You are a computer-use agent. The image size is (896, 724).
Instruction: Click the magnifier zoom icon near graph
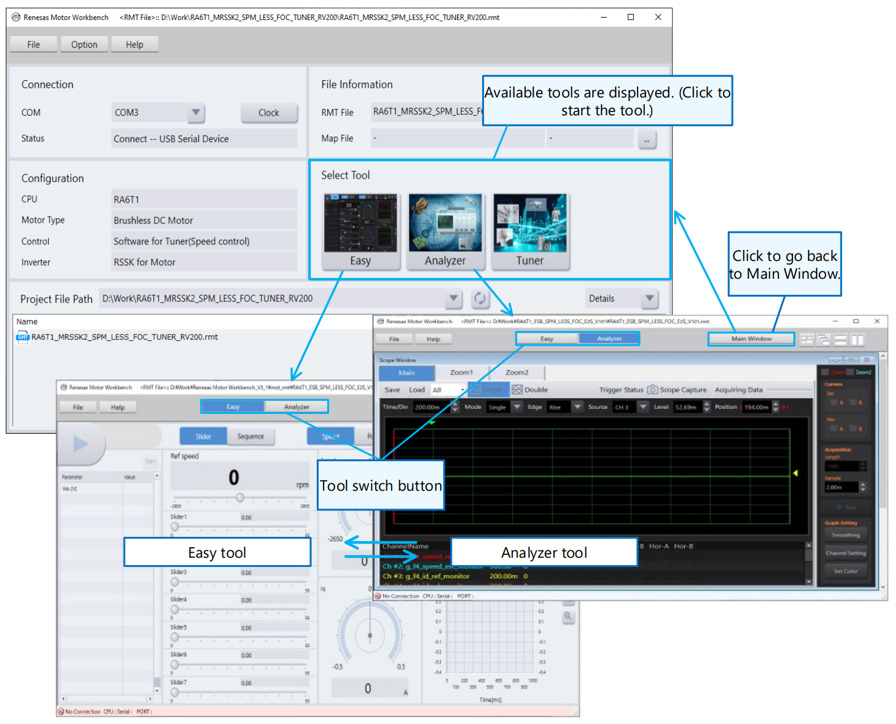tap(568, 617)
